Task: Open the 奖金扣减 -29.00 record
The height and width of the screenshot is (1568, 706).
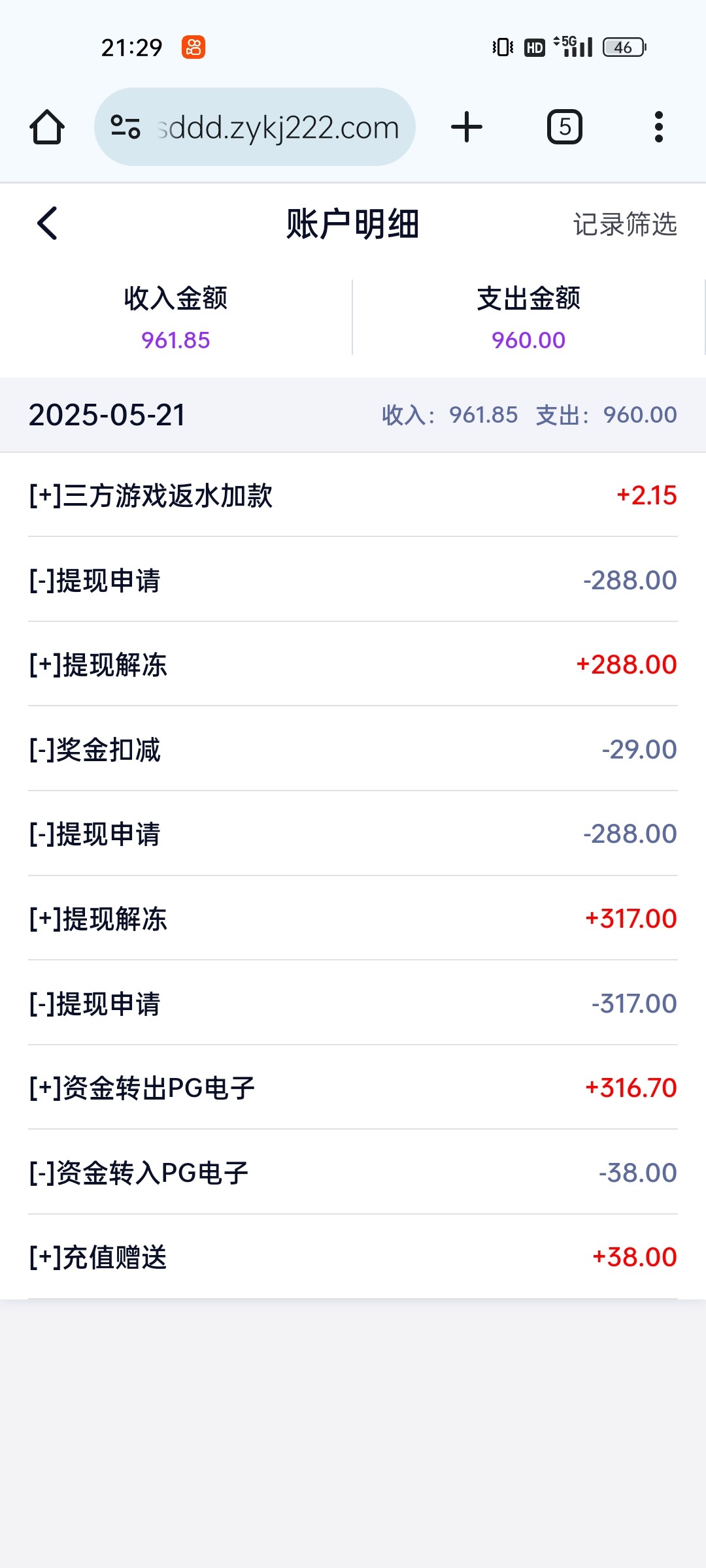Action: click(x=353, y=749)
